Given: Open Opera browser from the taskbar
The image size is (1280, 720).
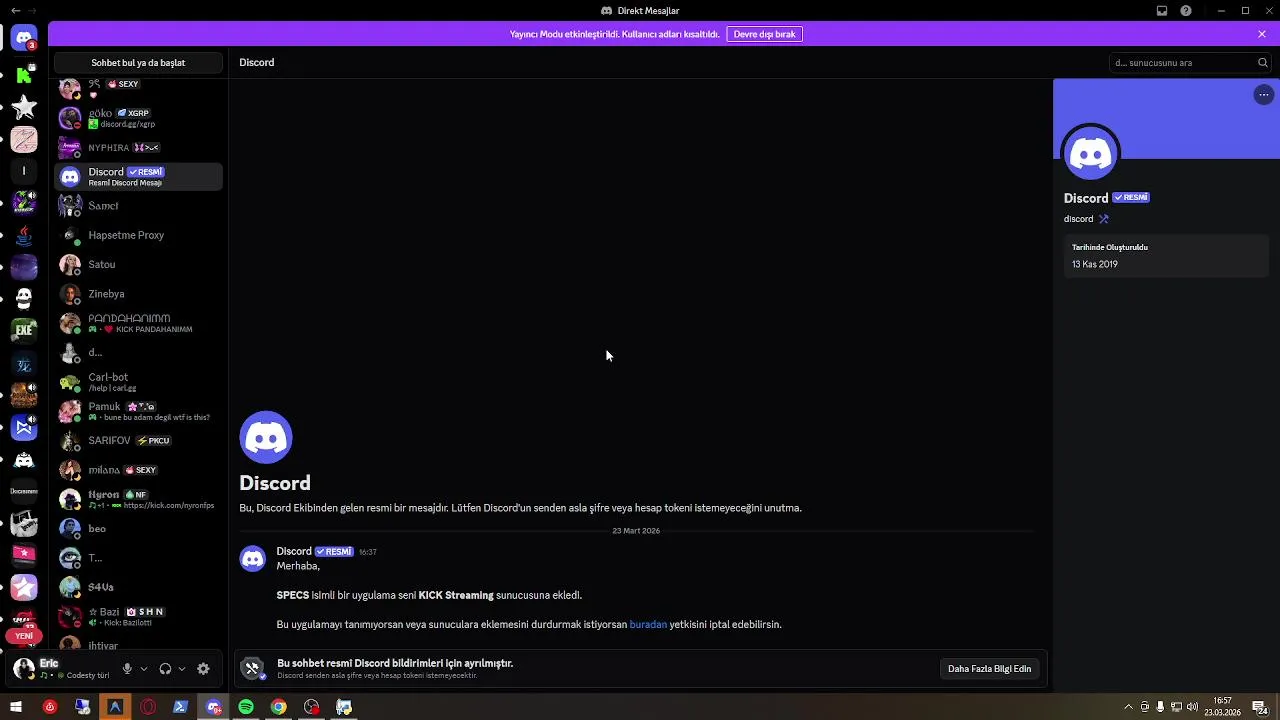Looking at the screenshot, I should [148, 707].
